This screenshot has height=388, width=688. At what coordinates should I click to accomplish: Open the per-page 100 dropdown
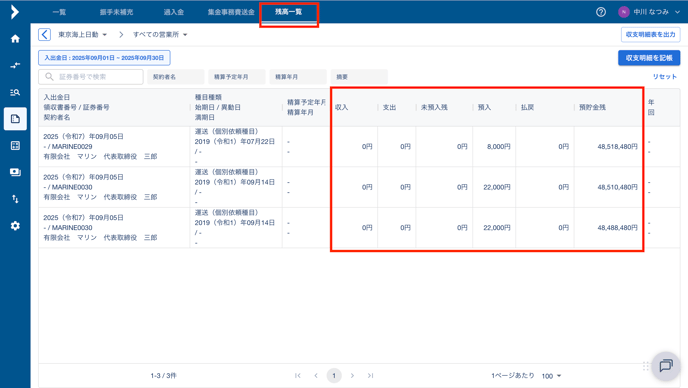tap(552, 376)
